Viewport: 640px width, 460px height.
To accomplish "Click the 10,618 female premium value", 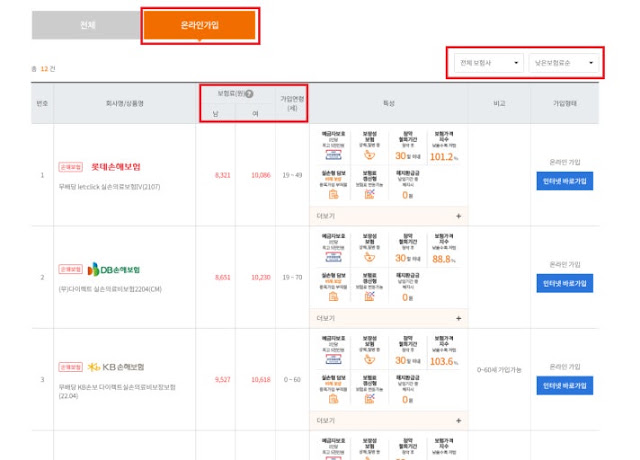I will tap(261, 380).
